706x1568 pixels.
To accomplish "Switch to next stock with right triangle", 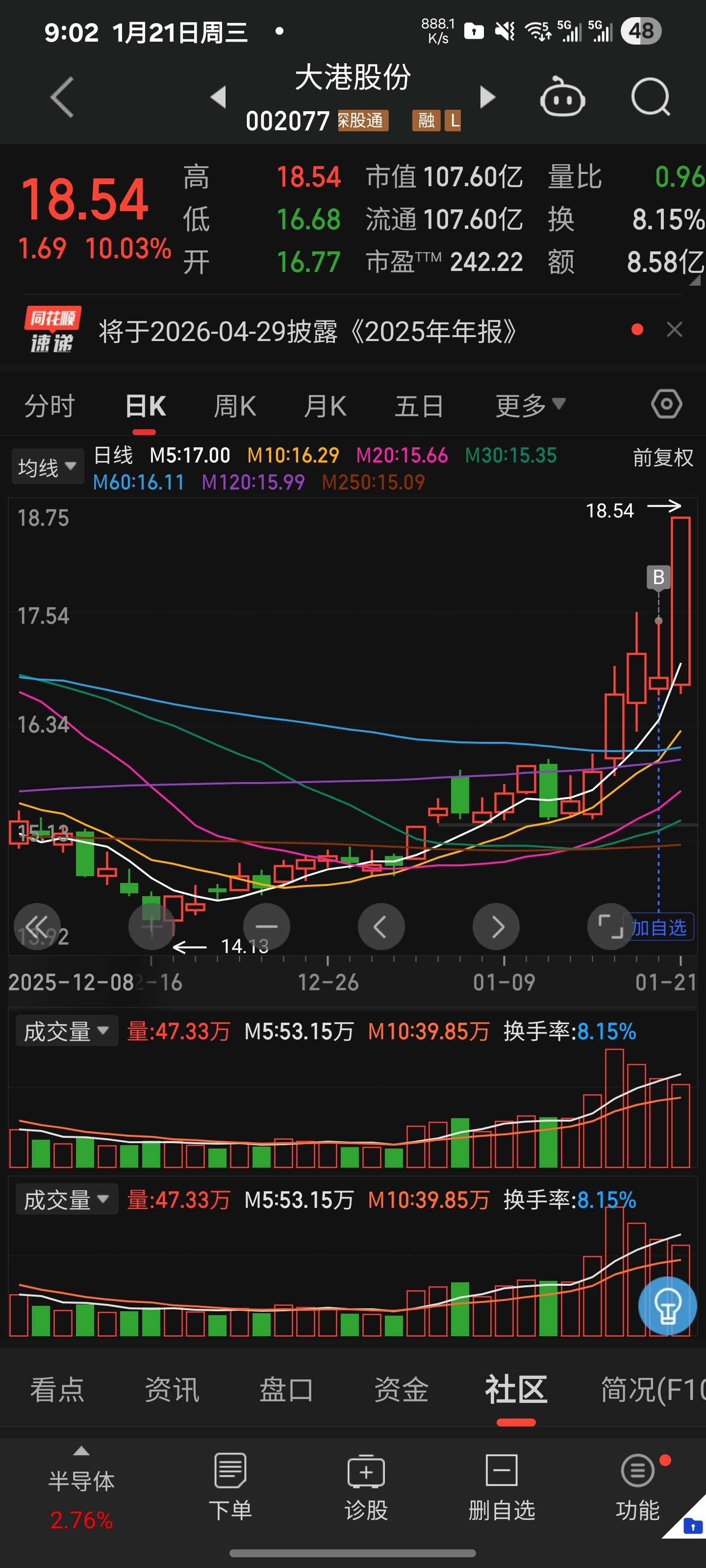I will 487,98.
